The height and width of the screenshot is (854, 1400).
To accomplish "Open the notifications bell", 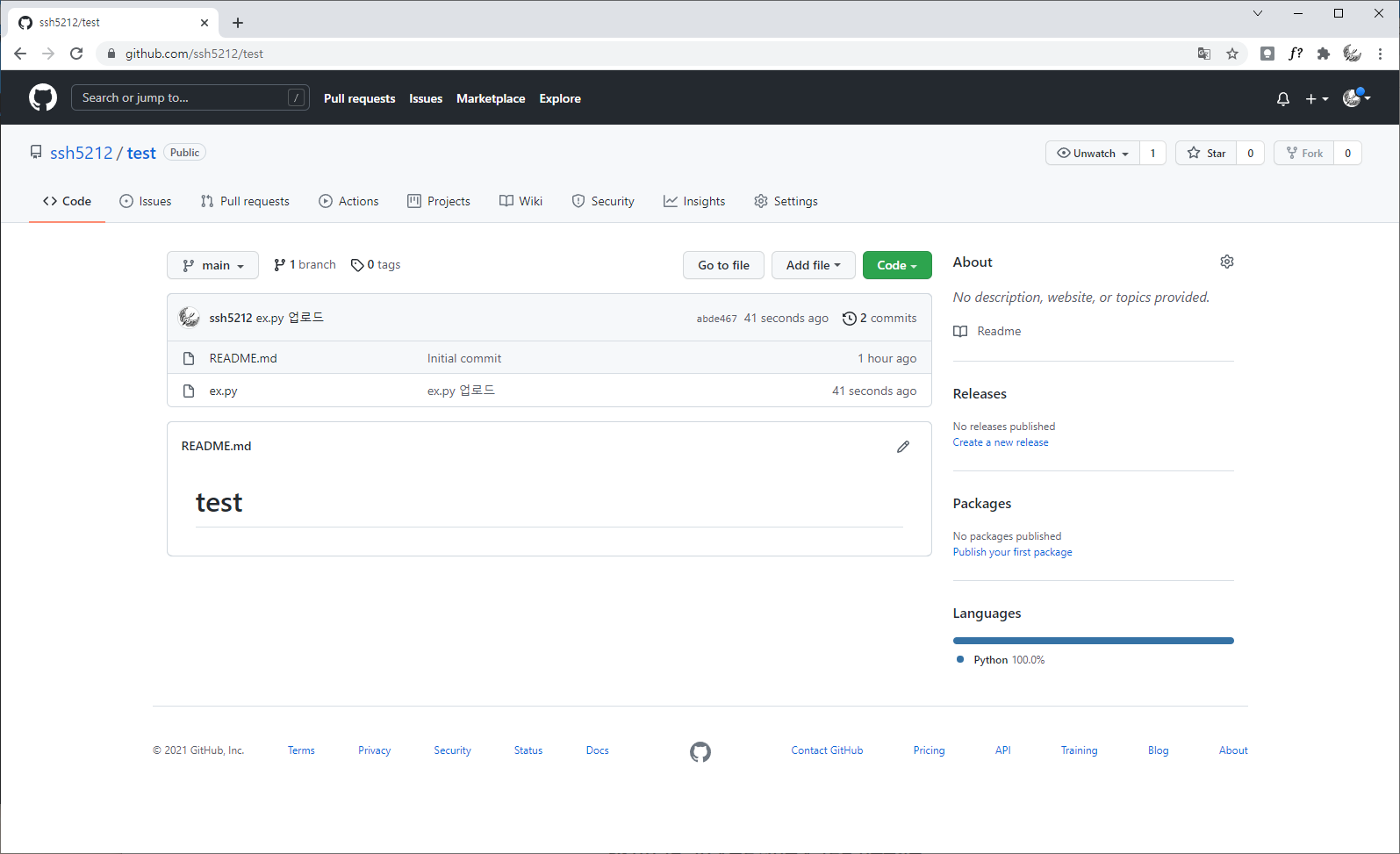I will click(1283, 99).
